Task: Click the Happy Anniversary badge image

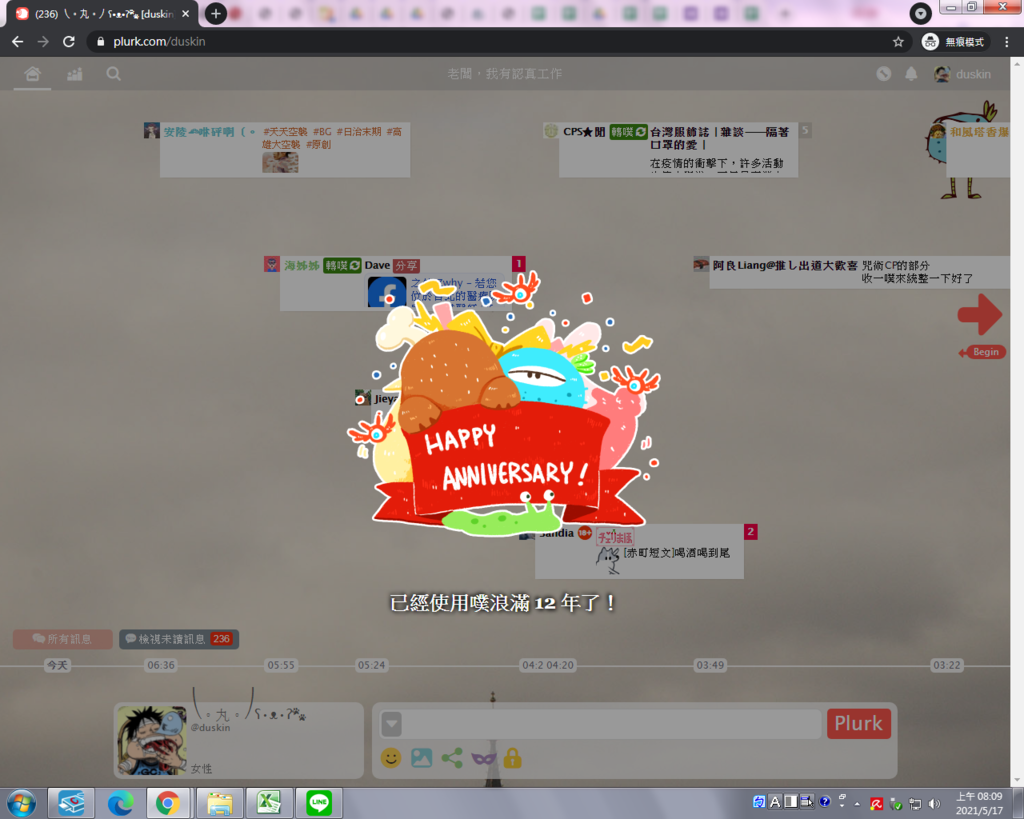Action: (504, 405)
